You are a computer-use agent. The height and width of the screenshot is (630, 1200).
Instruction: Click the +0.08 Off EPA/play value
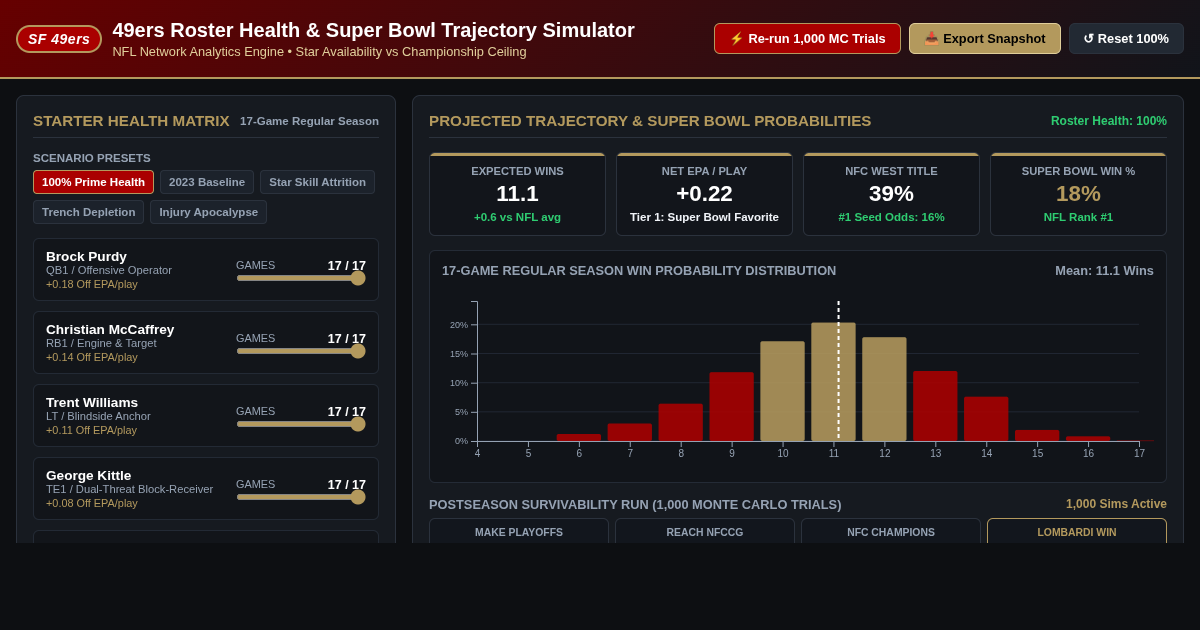[92, 503]
